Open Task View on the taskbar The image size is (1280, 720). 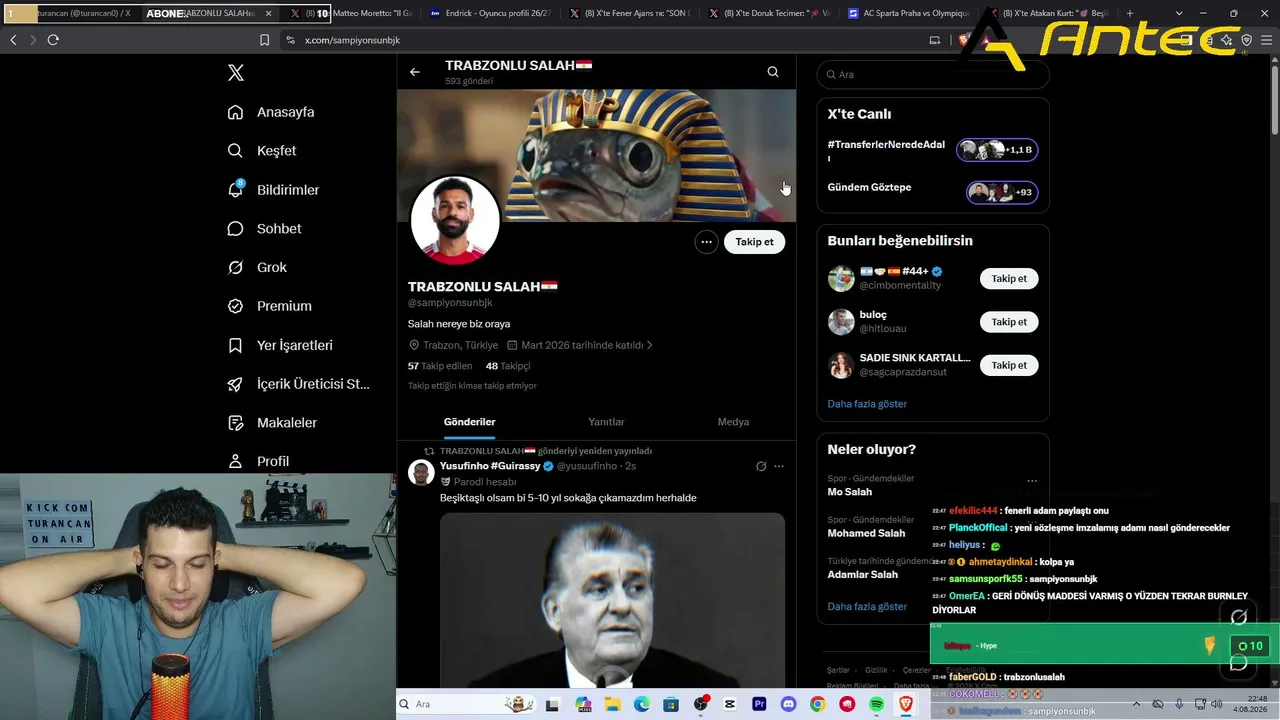[x=553, y=704]
